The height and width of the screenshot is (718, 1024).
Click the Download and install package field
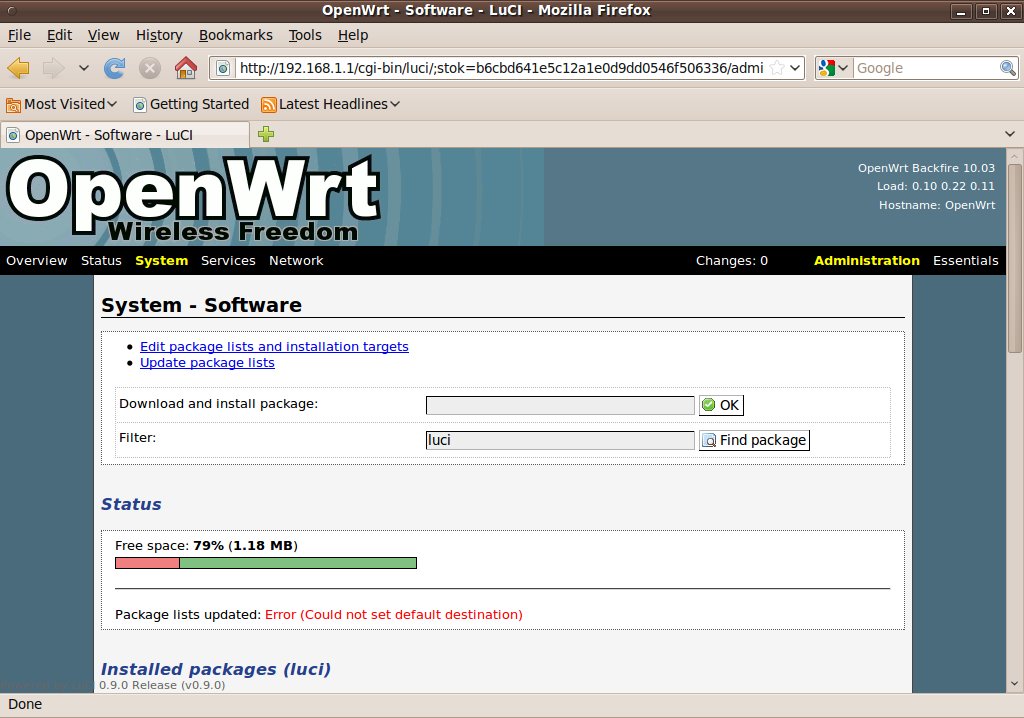(560, 405)
